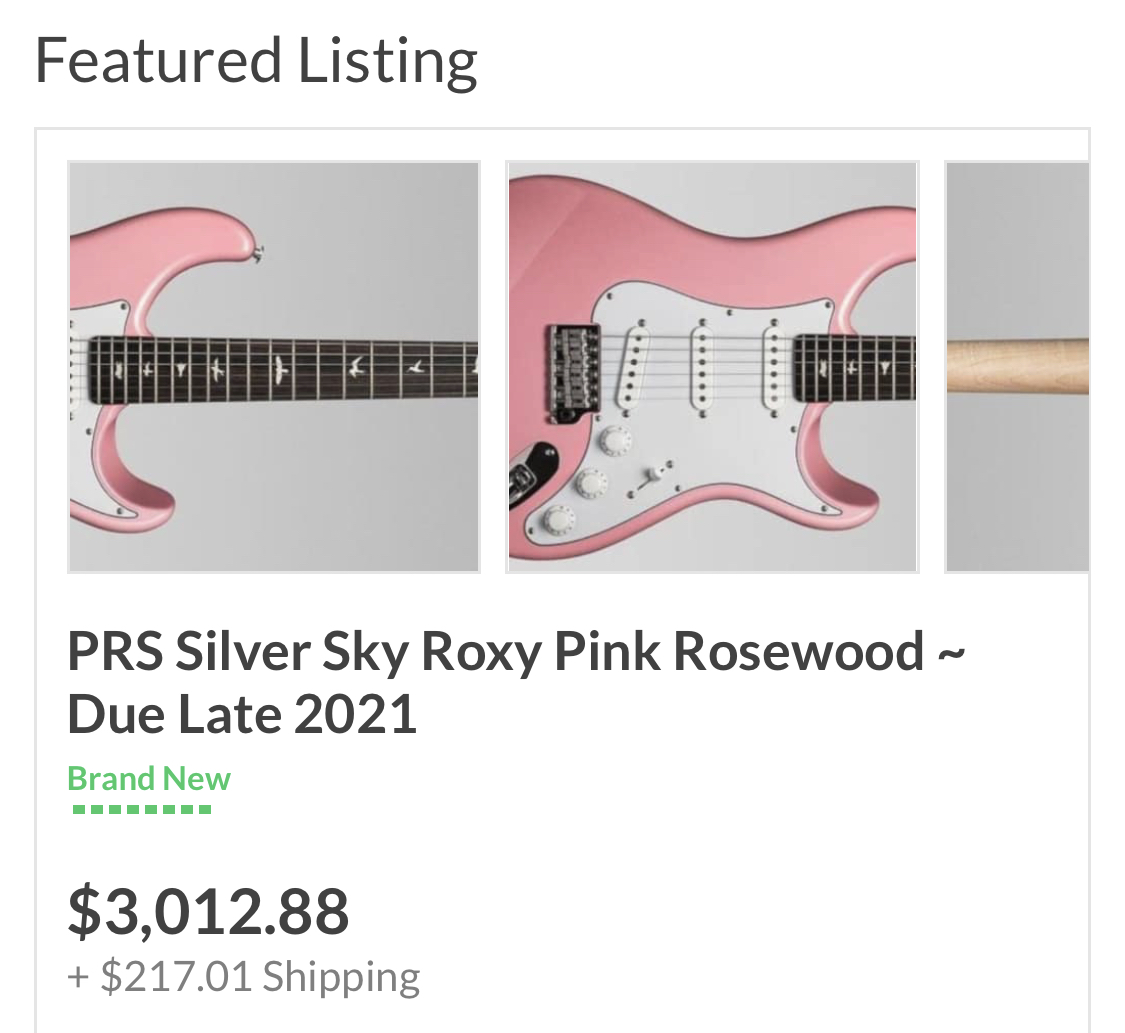Viewport: 1125px width, 1033px height.
Task: Click the strap button in first photo
Action: 258,253
